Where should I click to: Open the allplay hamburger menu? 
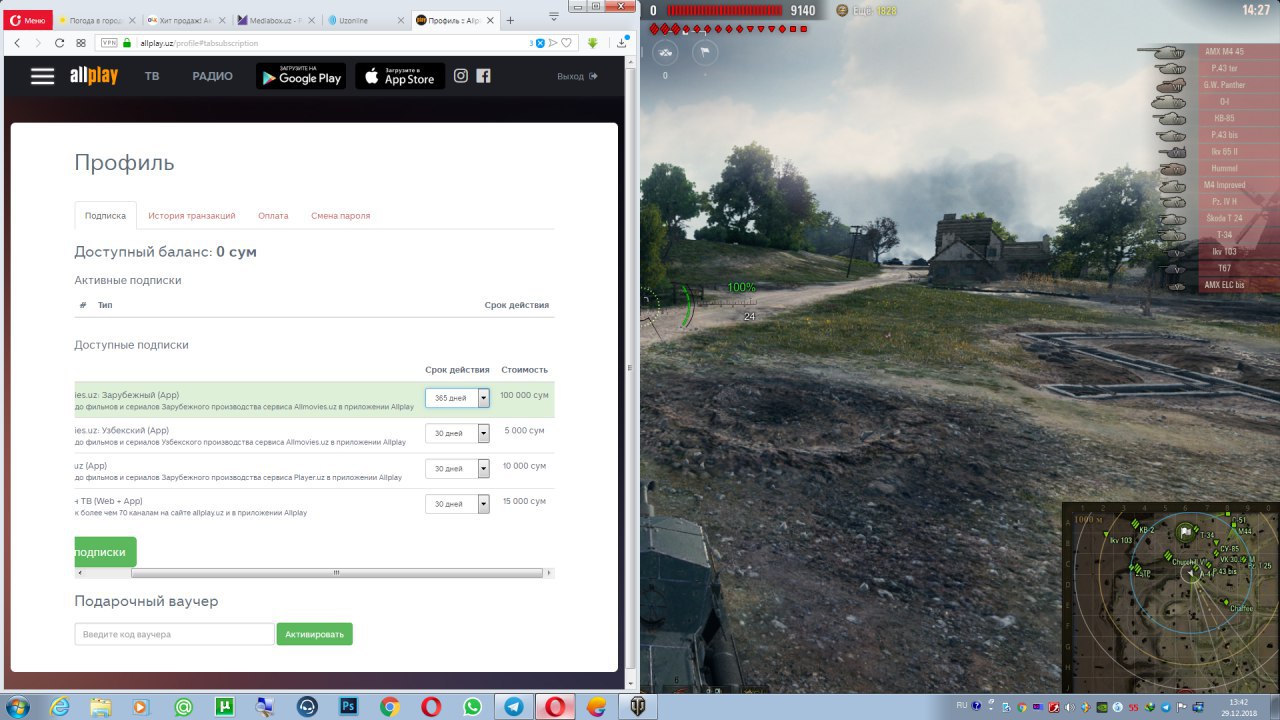pos(42,76)
